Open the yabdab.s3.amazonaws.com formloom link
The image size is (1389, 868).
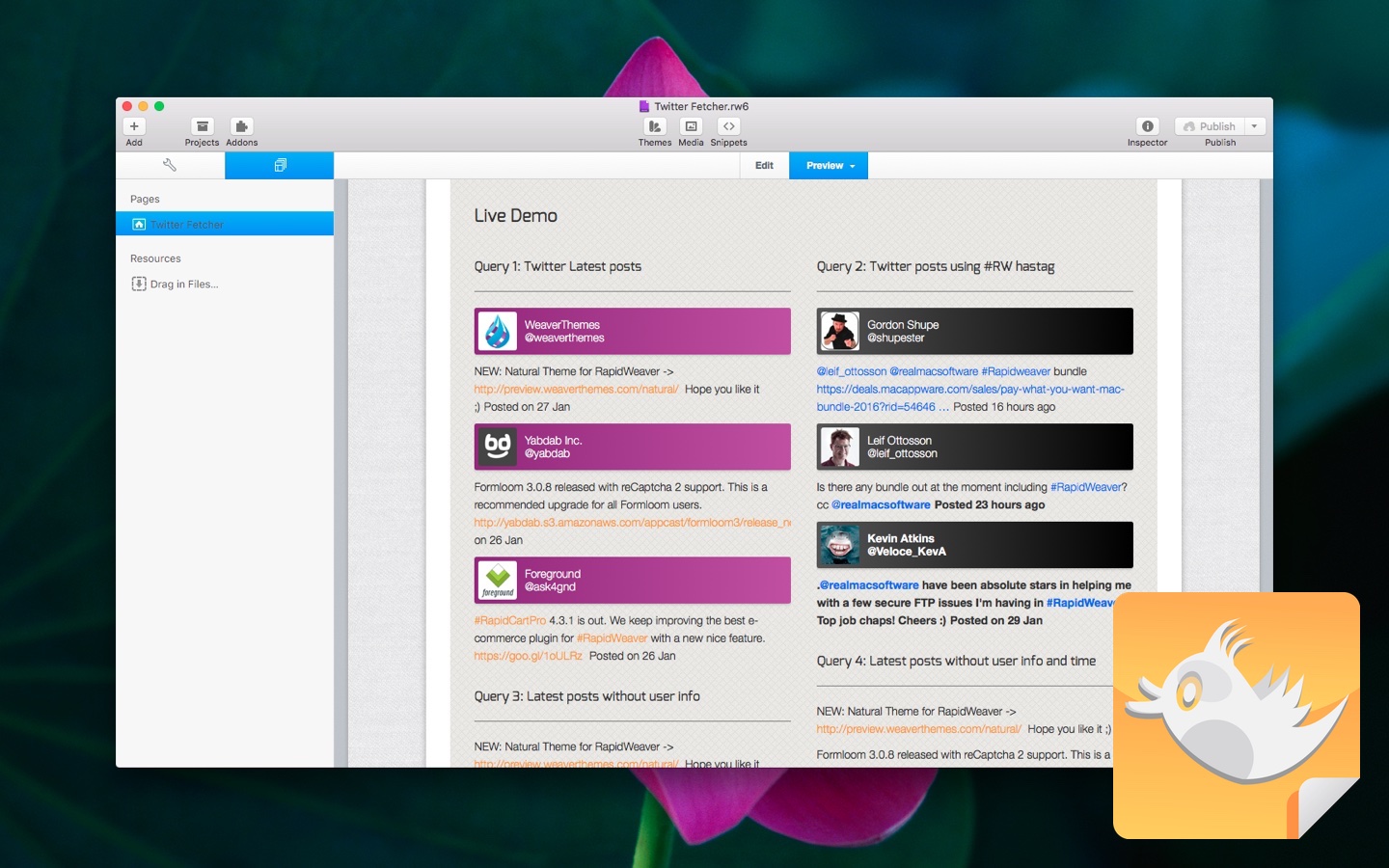click(x=632, y=523)
